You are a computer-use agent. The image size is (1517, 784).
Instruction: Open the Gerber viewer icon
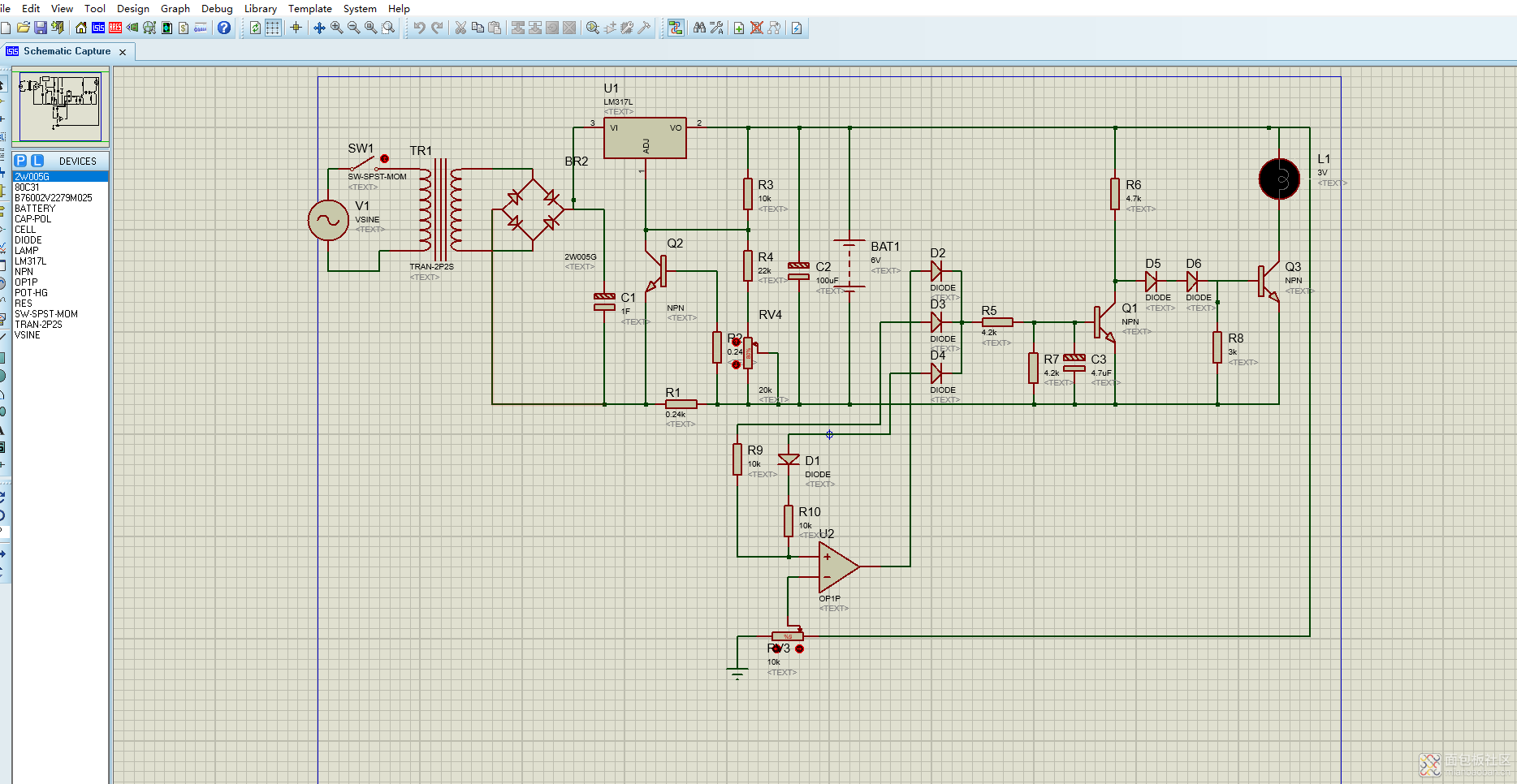tap(149, 28)
